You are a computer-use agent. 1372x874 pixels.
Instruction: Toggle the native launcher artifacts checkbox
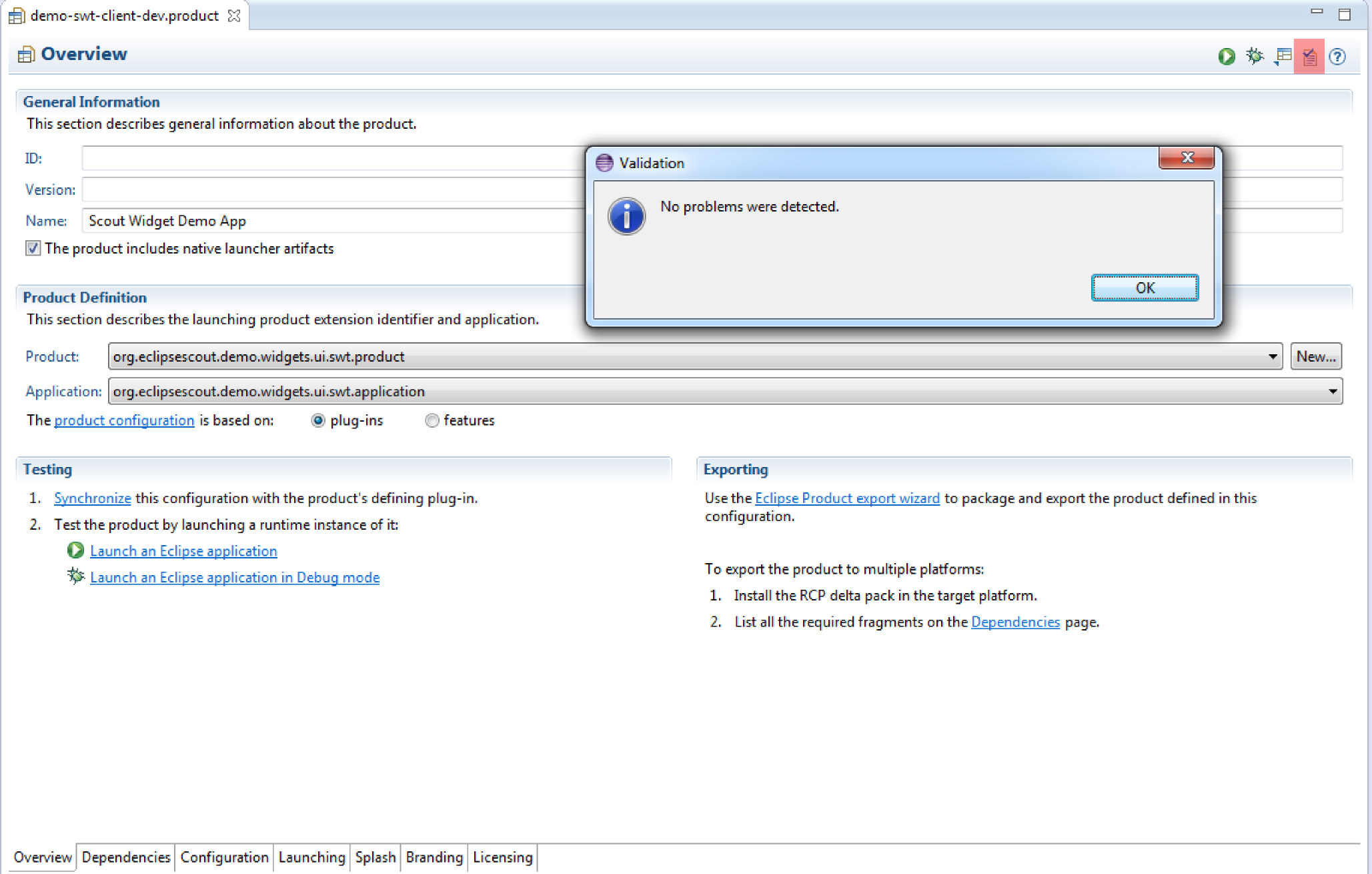pyautogui.click(x=33, y=248)
